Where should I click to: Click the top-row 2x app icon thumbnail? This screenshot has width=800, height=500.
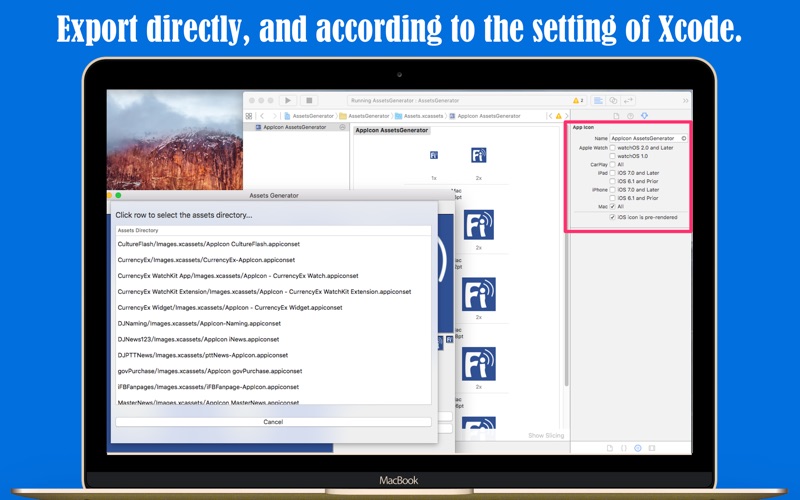tap(479, 155)
